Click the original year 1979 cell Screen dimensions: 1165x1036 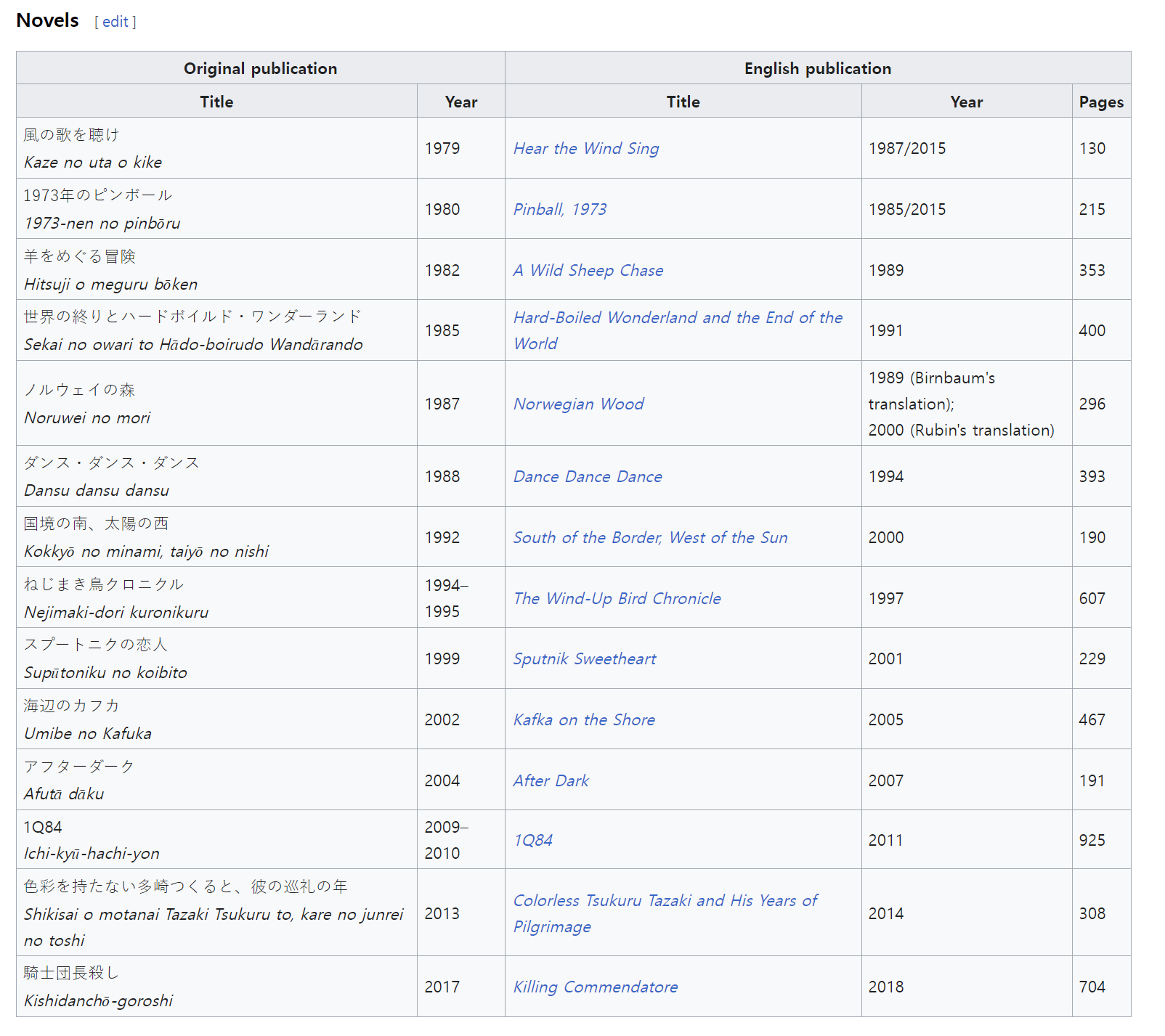(x=461, y=148)
